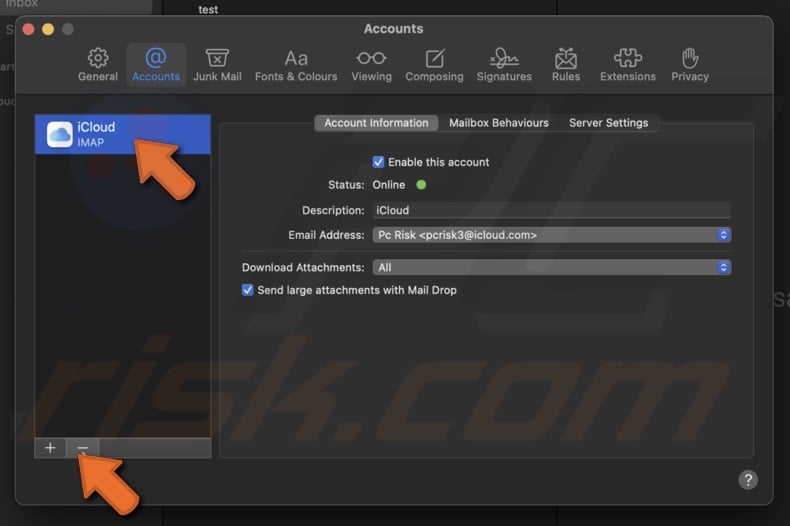Screen dimensions: 790x526
Task: Click the Online status text
Action: tap(388, 185)
